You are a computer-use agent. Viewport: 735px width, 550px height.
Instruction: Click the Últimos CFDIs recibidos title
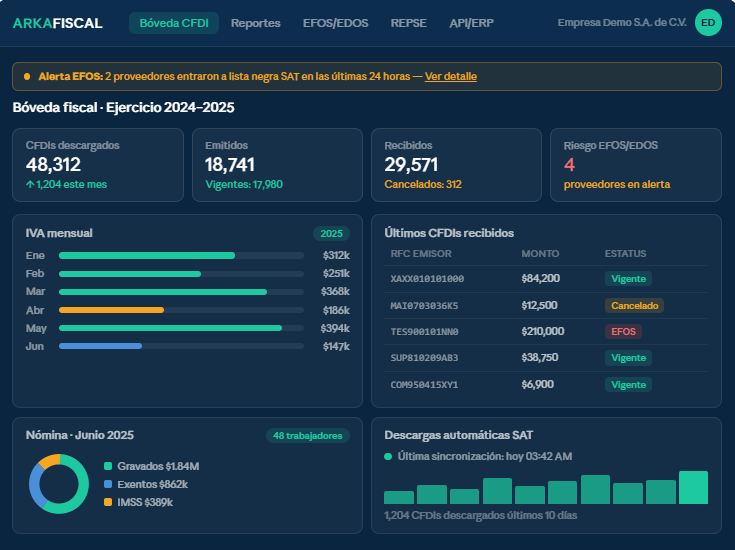[449, 233]
